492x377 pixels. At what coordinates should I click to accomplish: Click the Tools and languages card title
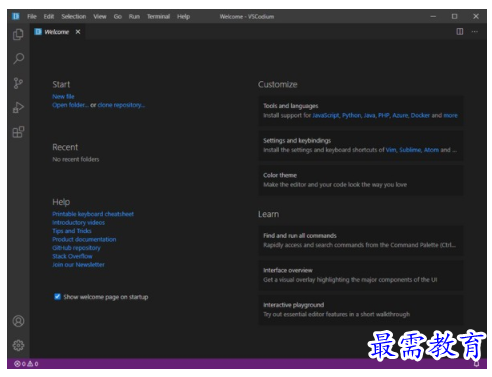[291, 106]
